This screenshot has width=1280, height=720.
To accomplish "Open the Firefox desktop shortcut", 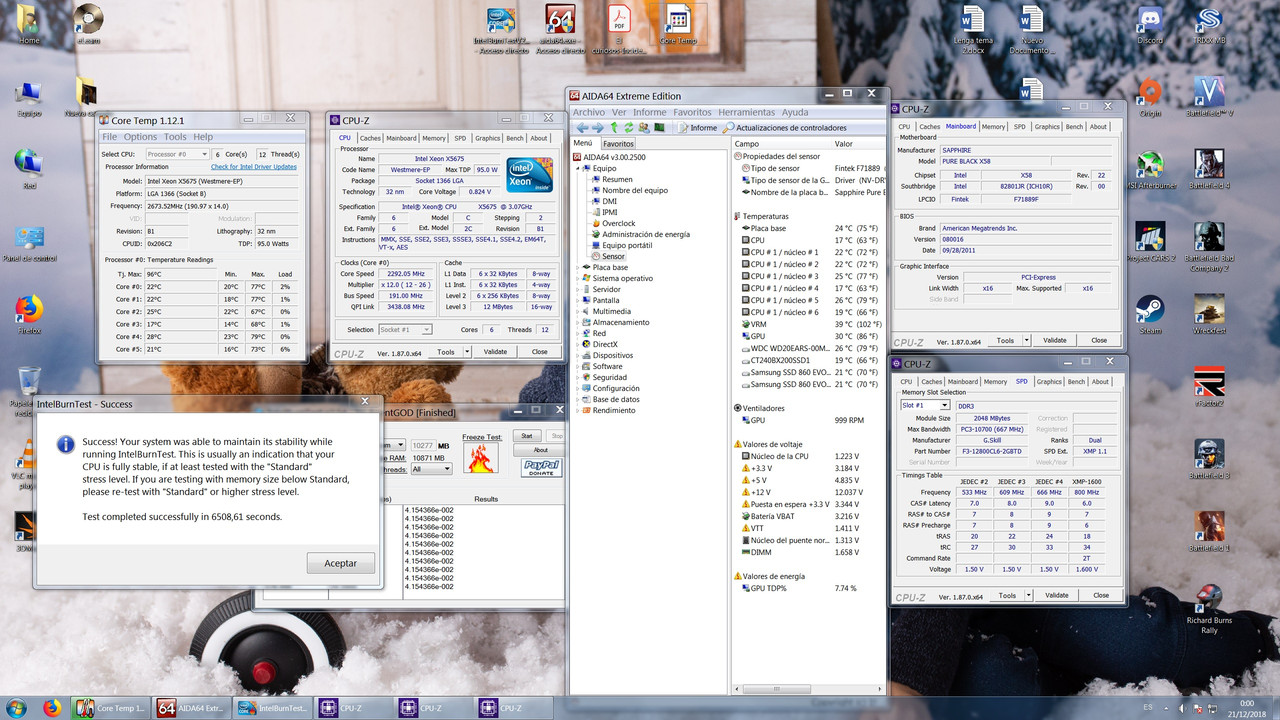I will coord(29,314).
